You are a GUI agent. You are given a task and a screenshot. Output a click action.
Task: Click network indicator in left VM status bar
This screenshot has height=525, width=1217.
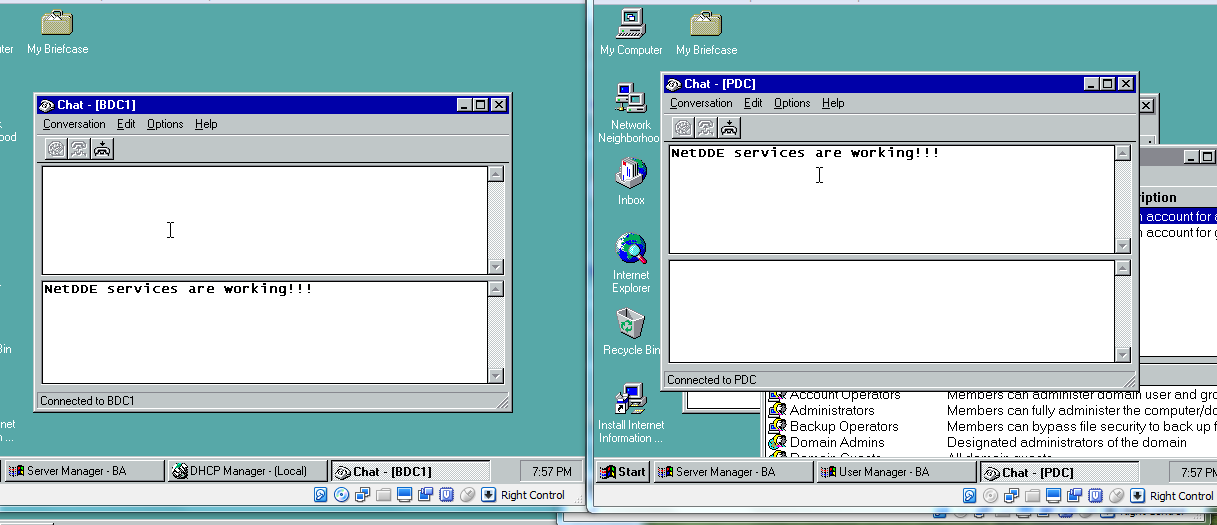click(x=363, y=495)
